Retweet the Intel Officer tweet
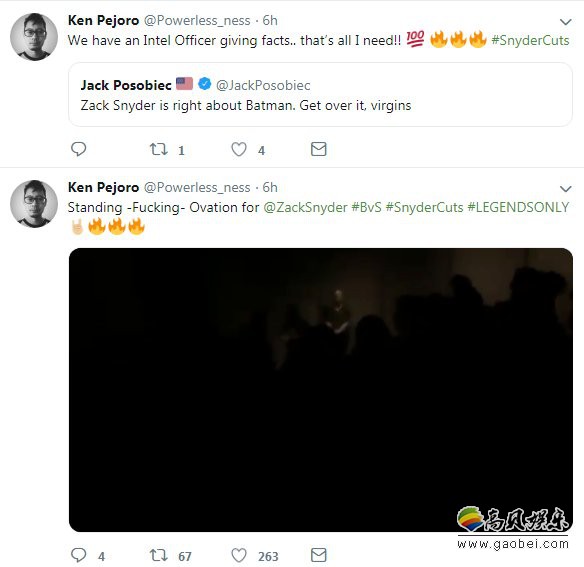 159,149
